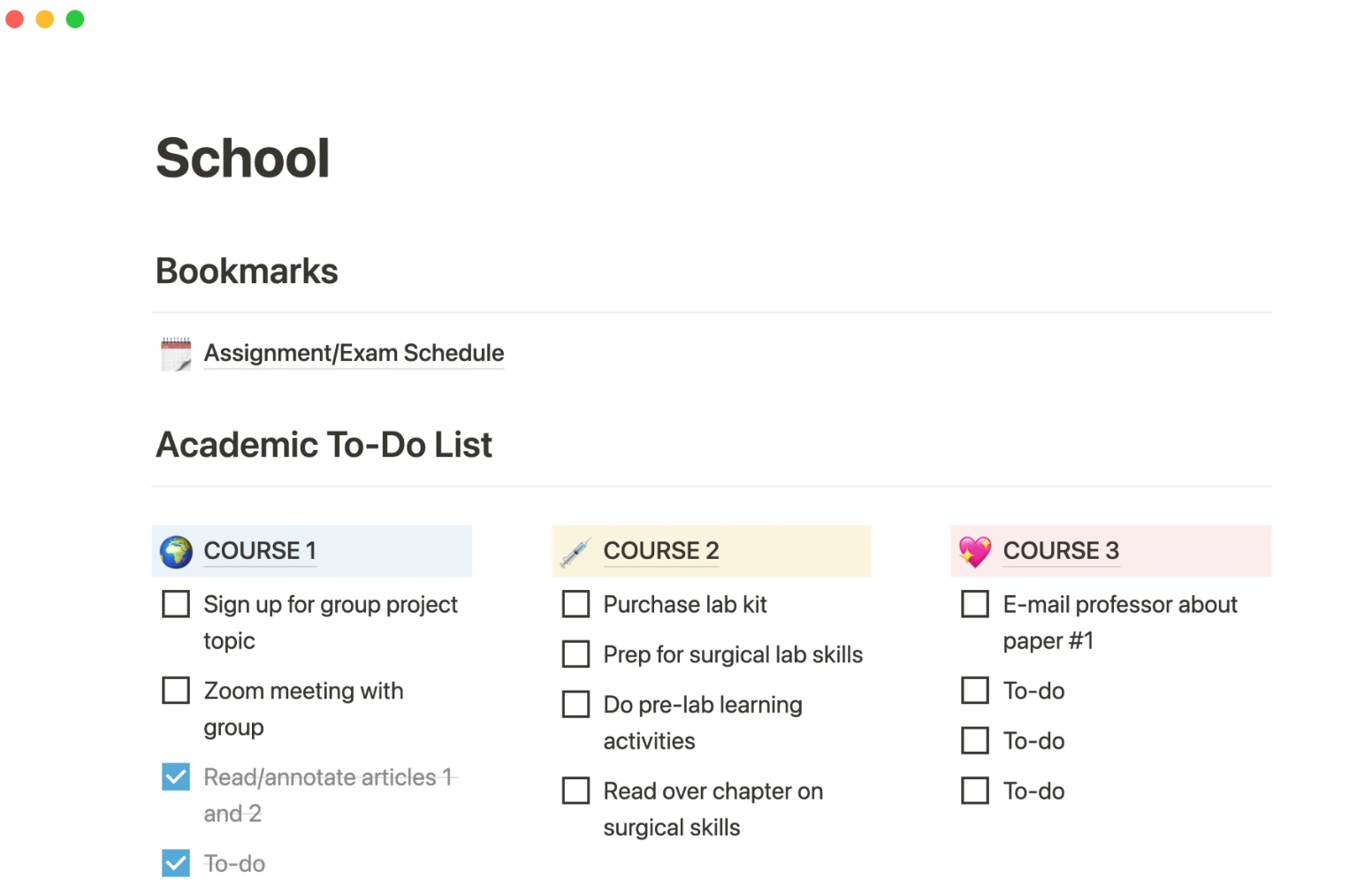Click the Academic To-Do List heading

[x=324, y=445]
